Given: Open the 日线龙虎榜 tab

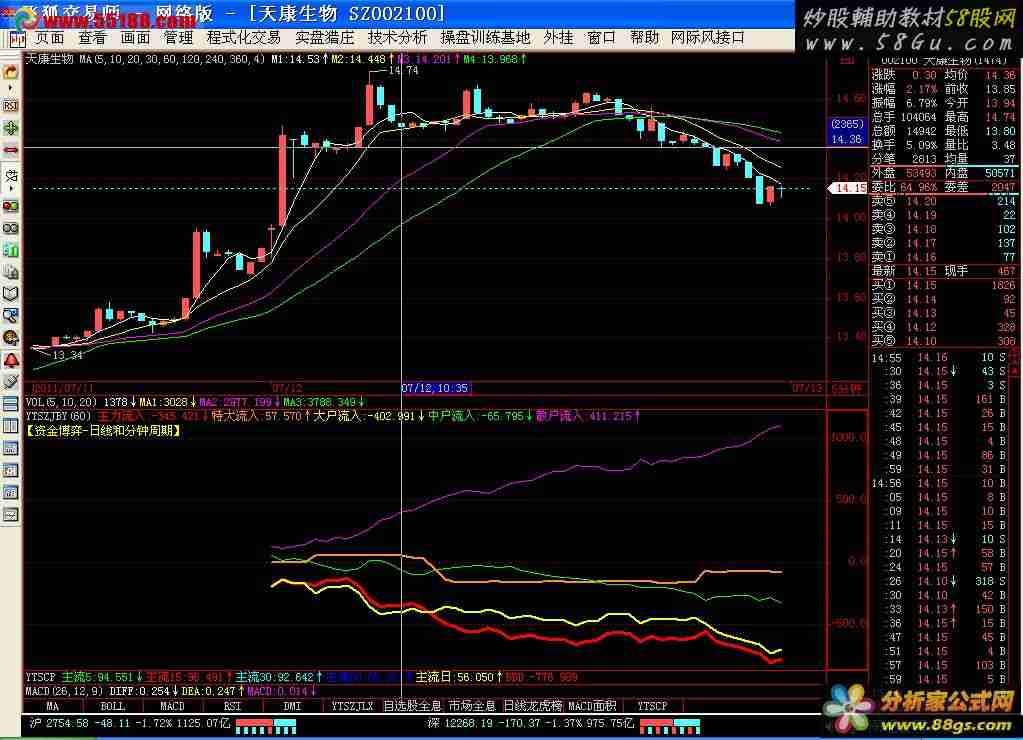Looking at the screenshot, I should click(532, 706).
